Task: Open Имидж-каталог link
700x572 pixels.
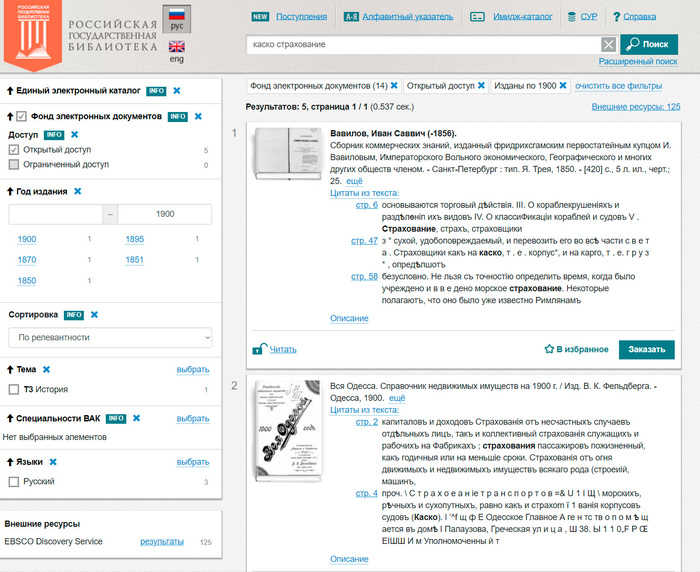Action: tap(522, 17)
